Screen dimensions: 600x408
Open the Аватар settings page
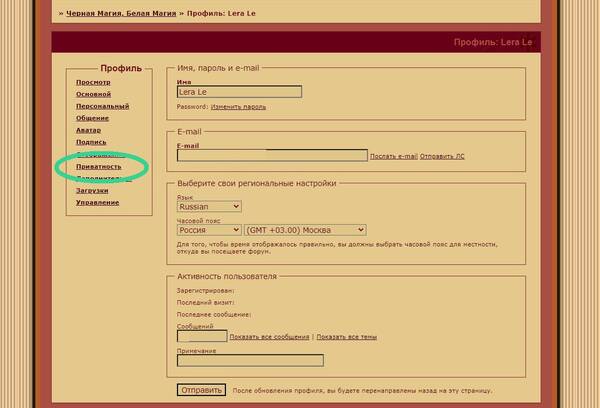[88, 130]
